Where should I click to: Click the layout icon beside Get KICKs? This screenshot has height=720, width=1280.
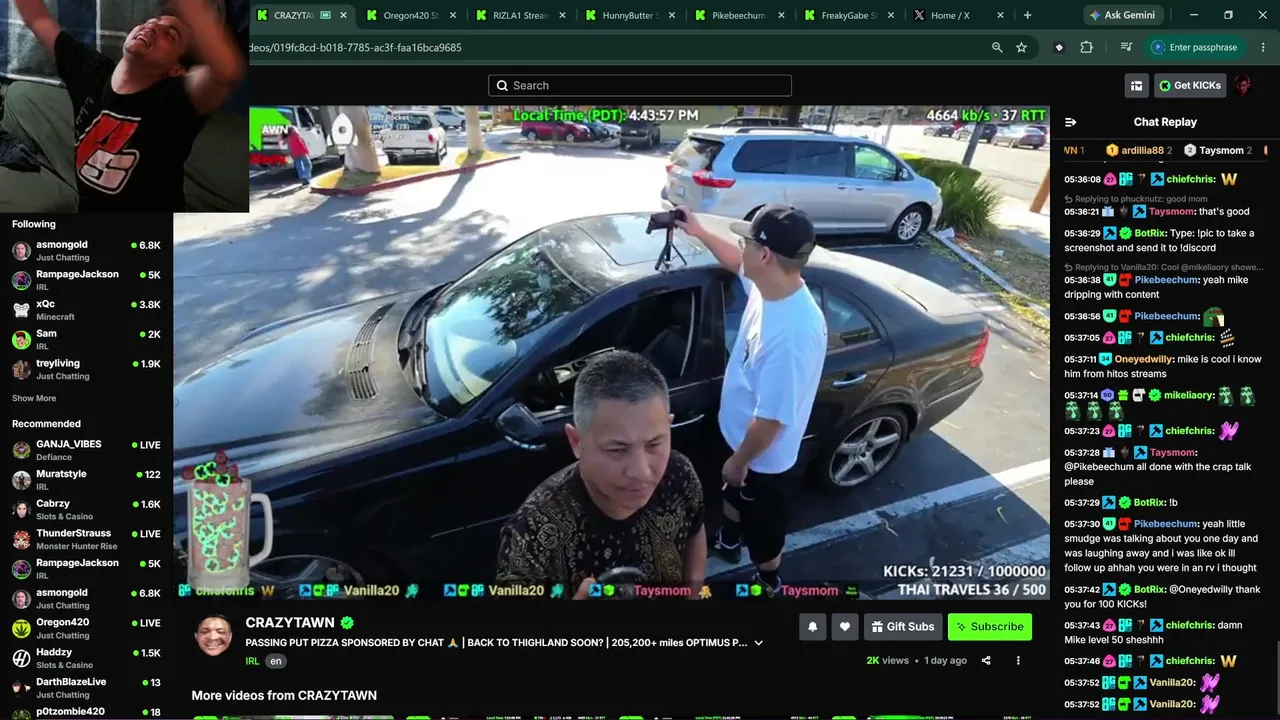(1136, 86)
